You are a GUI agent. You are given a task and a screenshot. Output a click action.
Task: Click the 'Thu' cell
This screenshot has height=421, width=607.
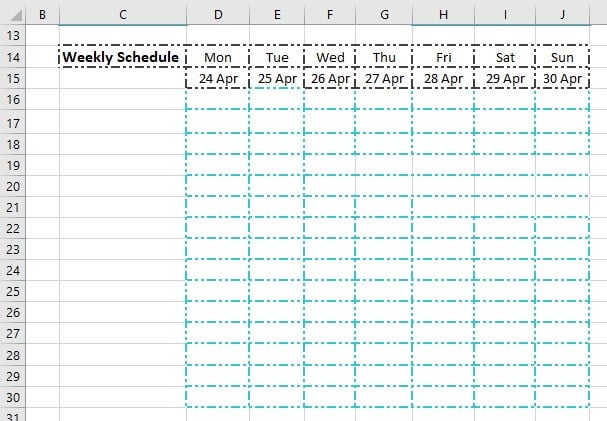click(384, 57)
